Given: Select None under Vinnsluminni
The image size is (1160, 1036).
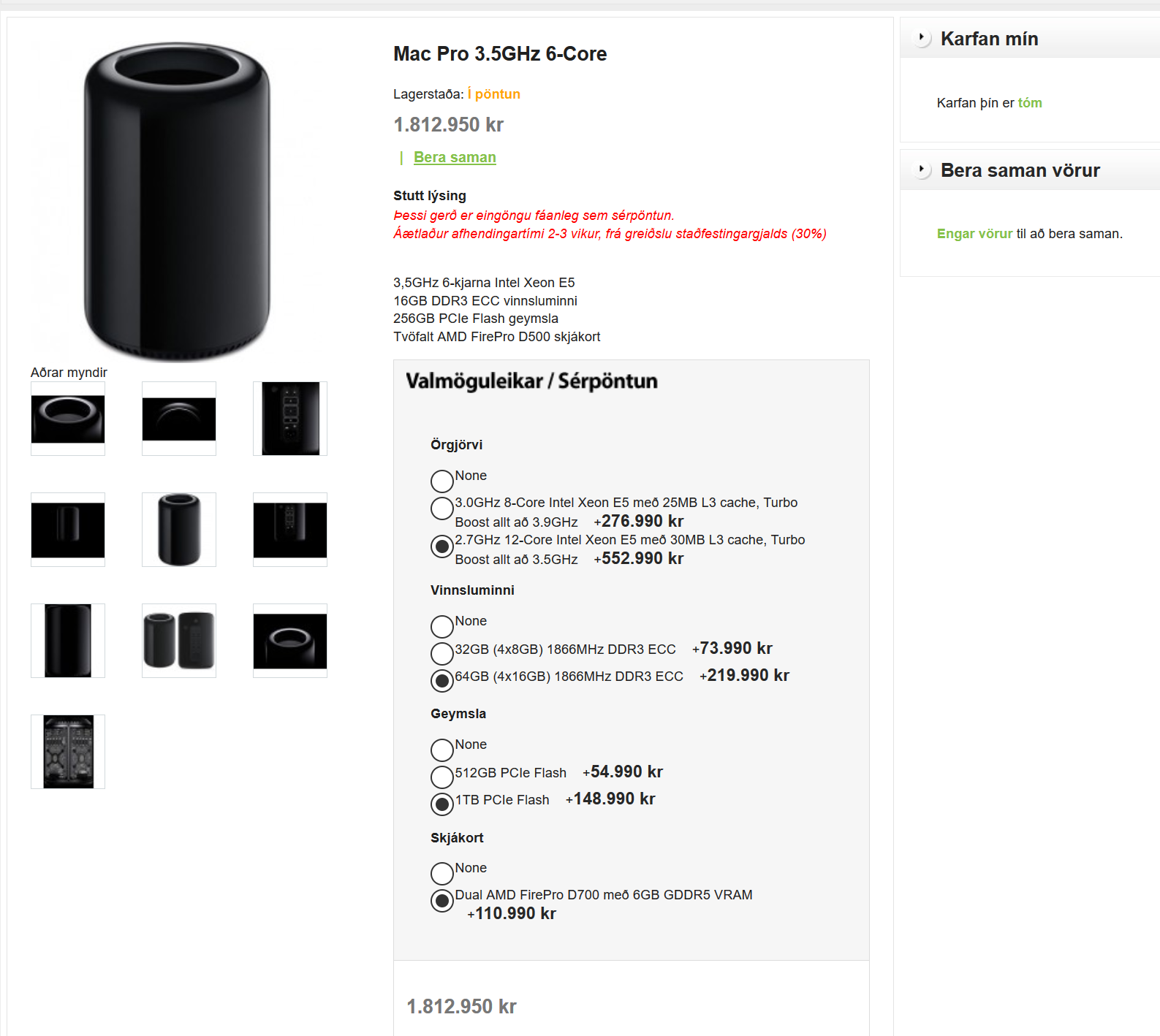Looking at the screenshot, I should 442,627.
